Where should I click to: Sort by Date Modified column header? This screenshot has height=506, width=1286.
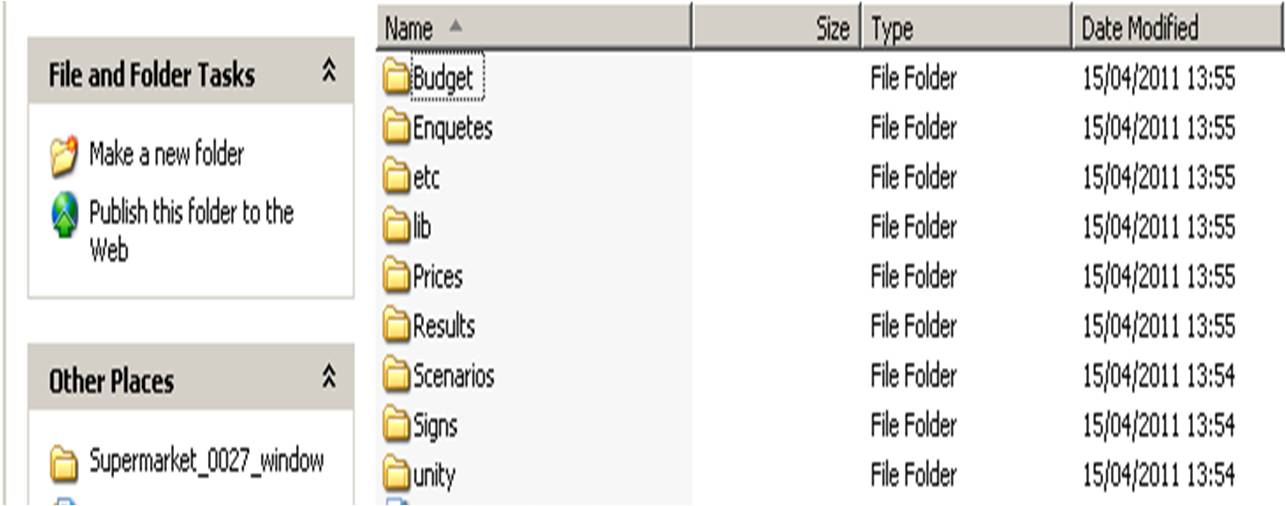pos(1179,28)
